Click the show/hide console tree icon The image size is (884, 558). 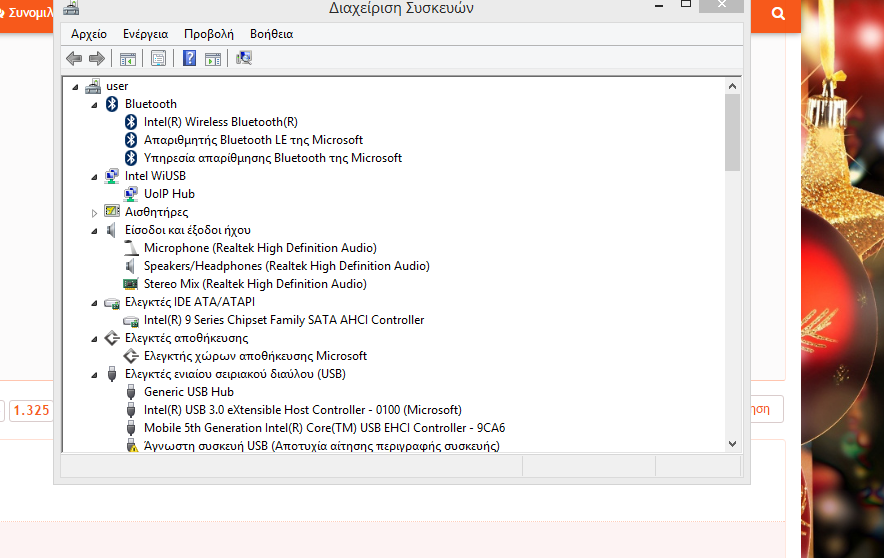(x=128, y=58)
